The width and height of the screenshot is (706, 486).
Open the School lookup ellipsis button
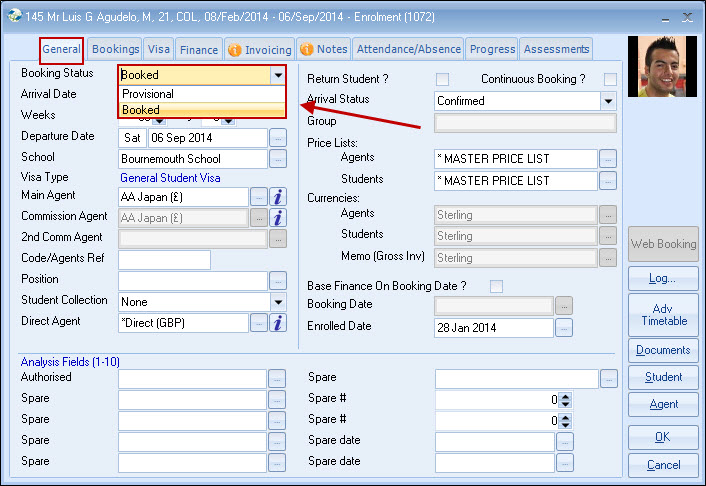tap(278, 159)
